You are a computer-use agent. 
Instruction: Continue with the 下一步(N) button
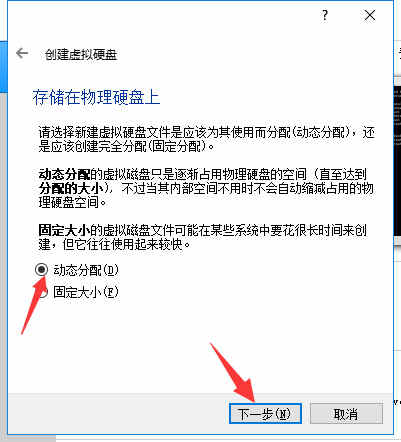click(x=265, y=414)
